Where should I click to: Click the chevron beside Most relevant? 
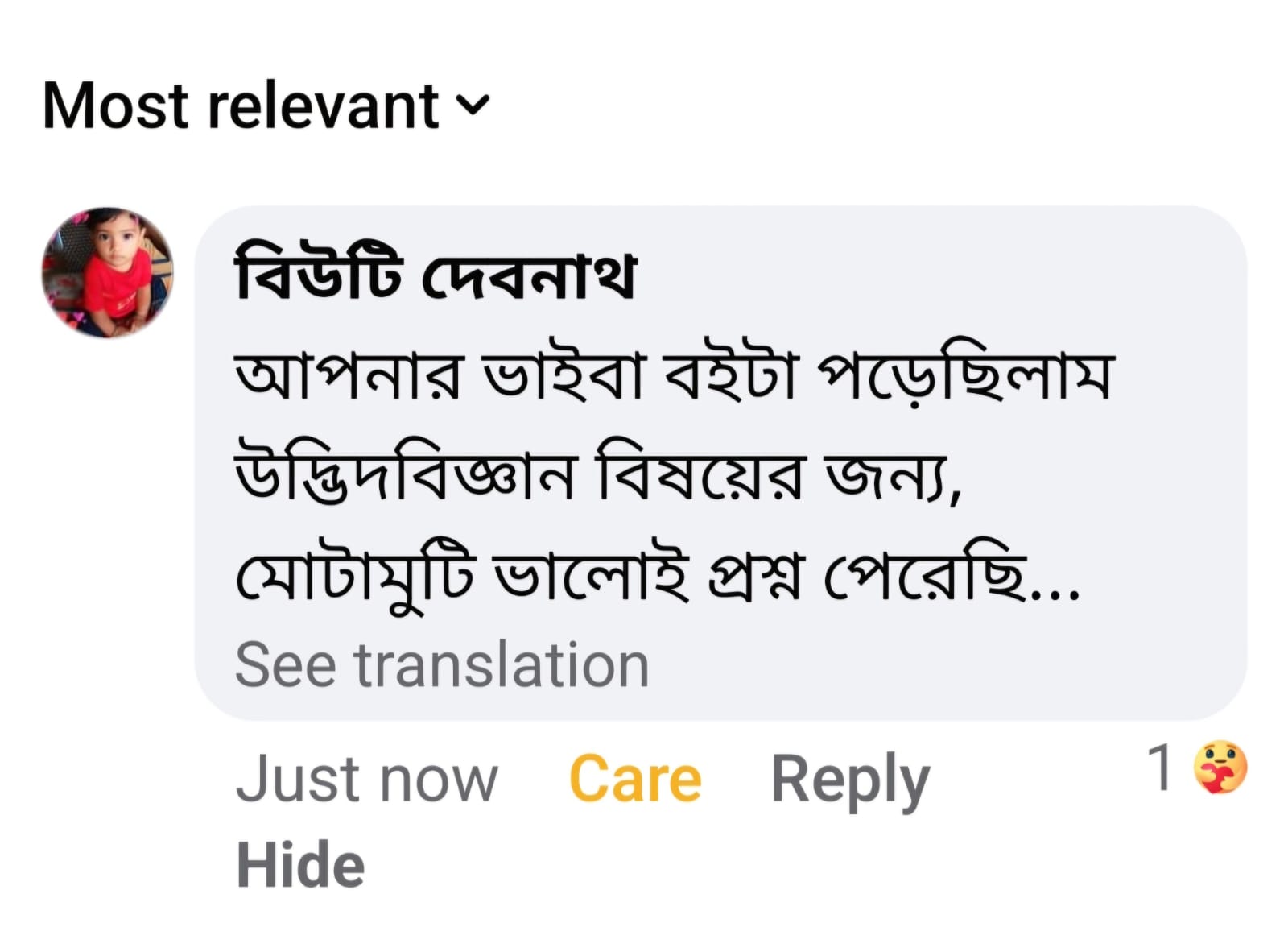point(473,105)
